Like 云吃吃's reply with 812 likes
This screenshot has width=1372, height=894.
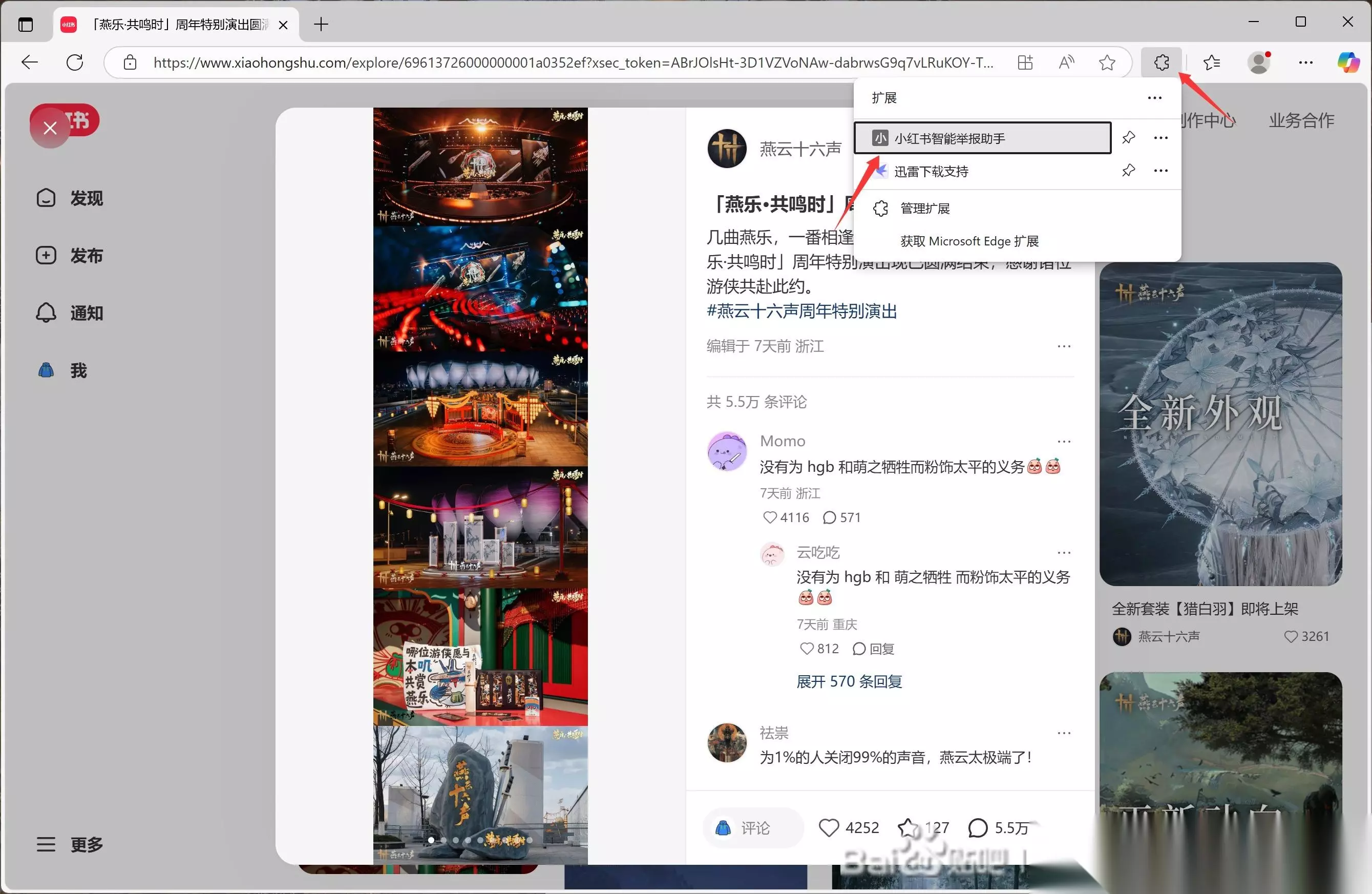819,648
